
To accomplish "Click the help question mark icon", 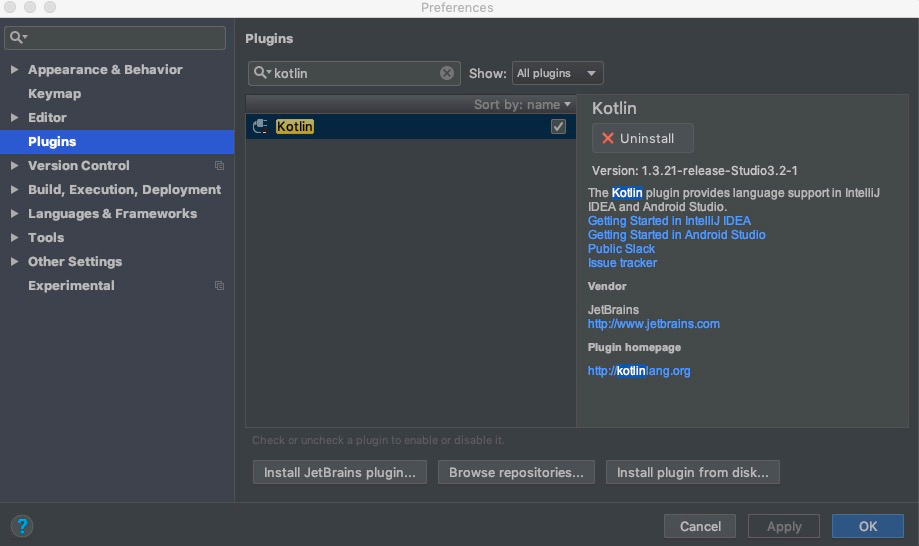I will [x=22, y=525].
